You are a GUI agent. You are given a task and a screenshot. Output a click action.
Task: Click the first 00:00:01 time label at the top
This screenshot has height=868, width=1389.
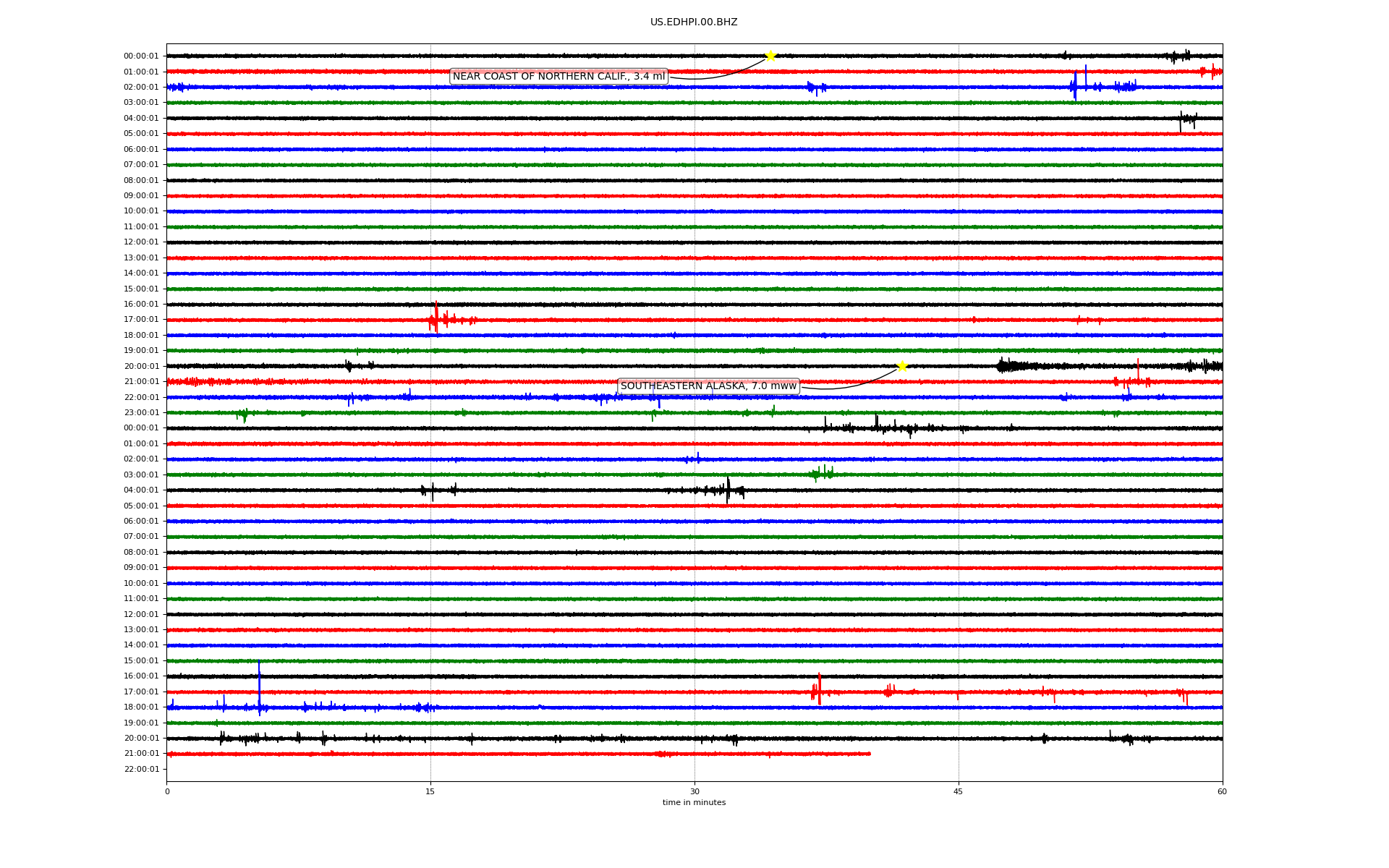(x=141, y=56)
